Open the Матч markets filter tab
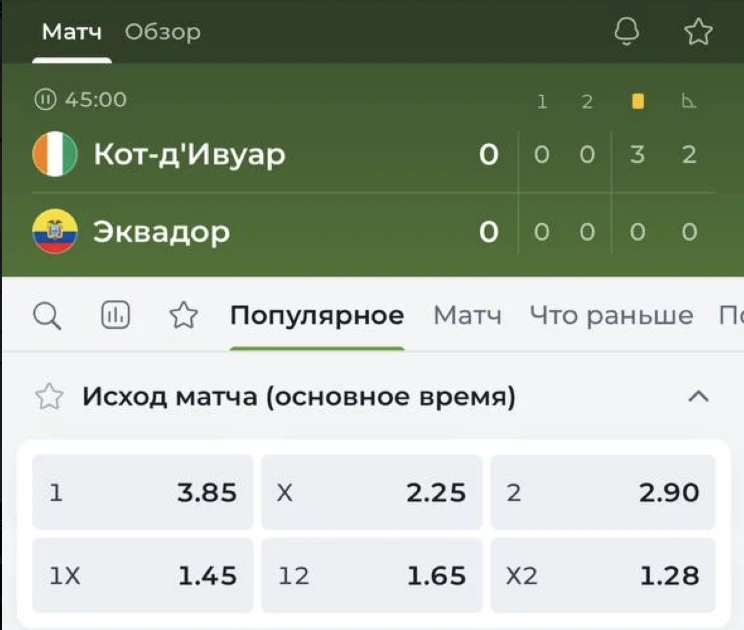 (x=467, y=315)
